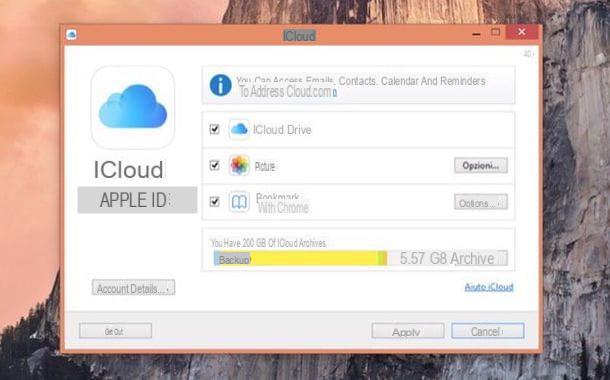Open Account Details

(x=133, y=288)
